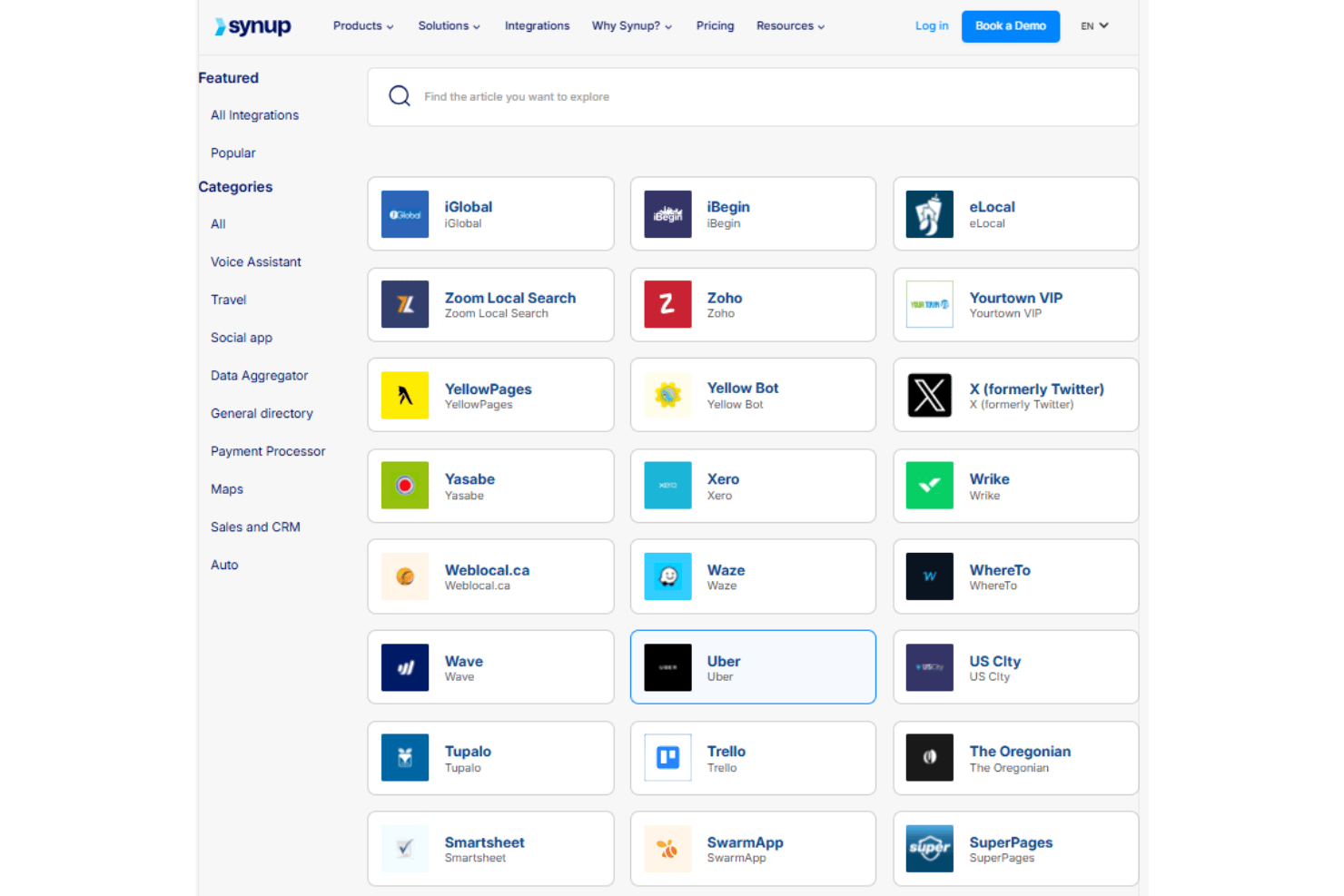The image size is (1344, 896).
Task: Select All Integrations in Featured
Action: tap(254, 115)
